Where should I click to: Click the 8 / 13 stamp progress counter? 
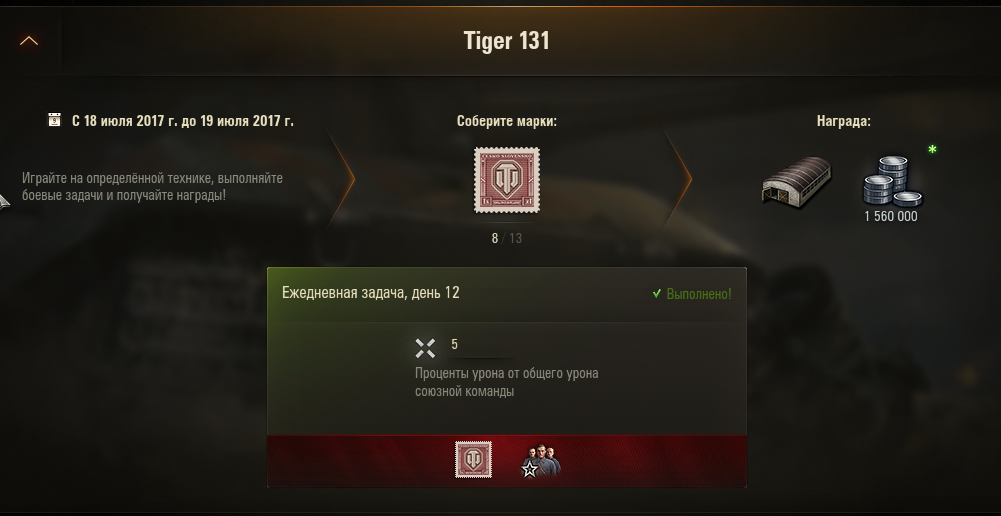tap(507, 238)
